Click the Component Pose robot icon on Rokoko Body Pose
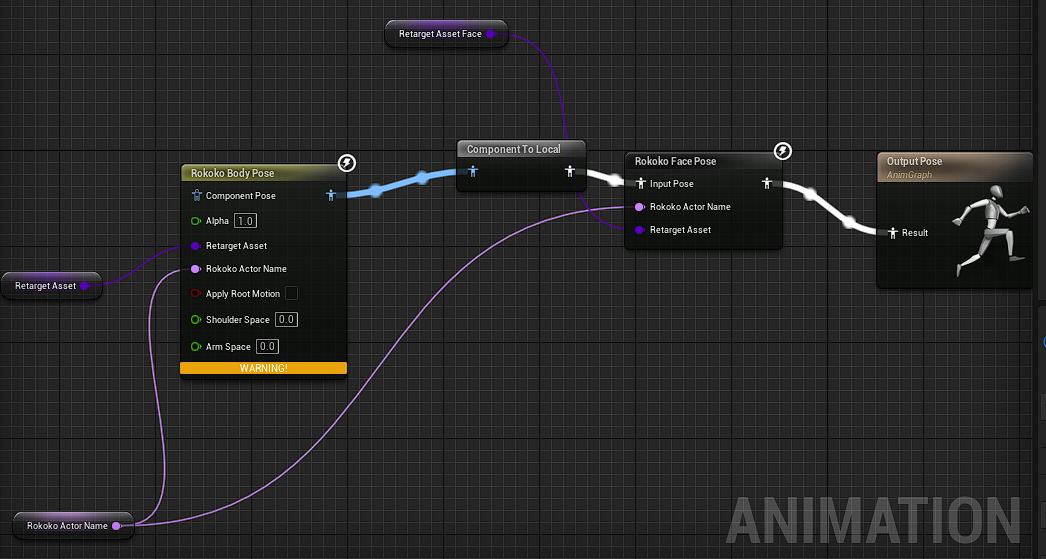Screen dimensions: 1046x559 (196, 195)
